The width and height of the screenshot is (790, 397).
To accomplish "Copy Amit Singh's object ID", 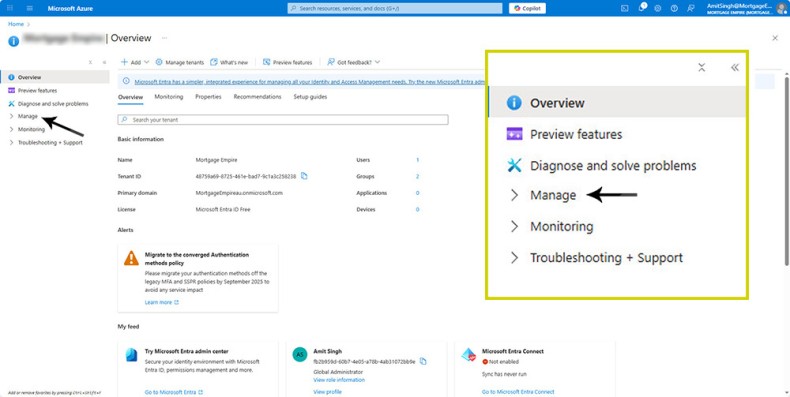I will point(423,361).
